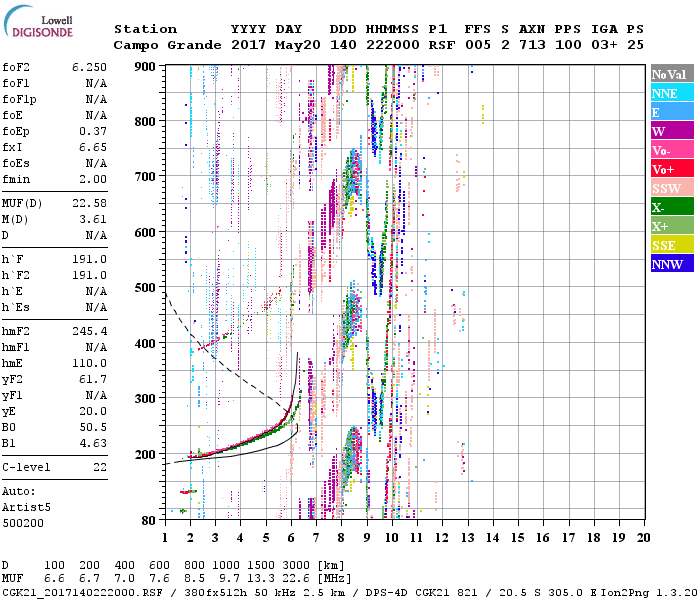Select the X- dark green legend swatch
700x600 pixels.
point(672,207)
